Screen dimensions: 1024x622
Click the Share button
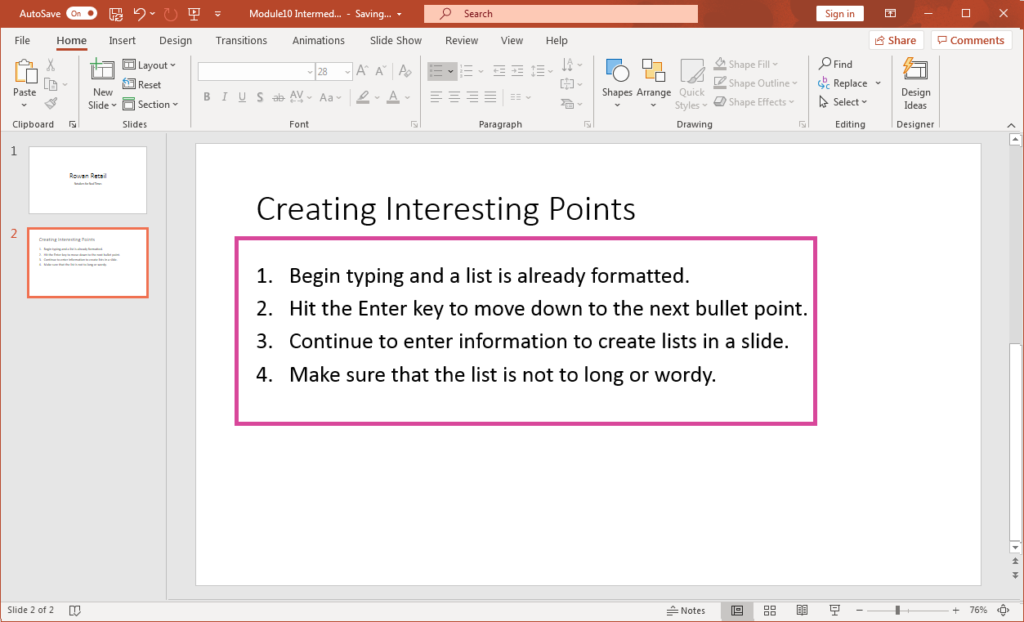click(896, 41)
